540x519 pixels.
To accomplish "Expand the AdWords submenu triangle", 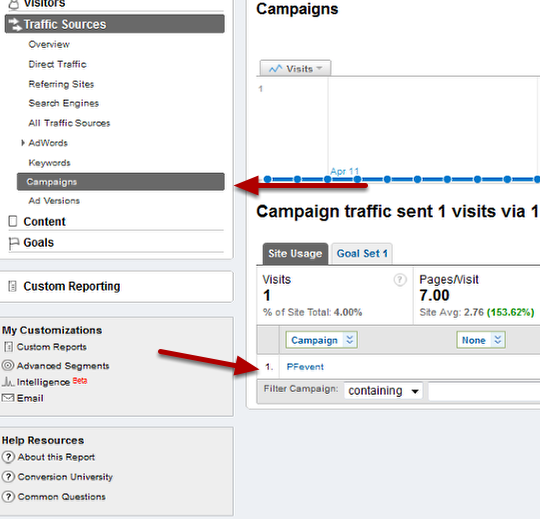I will click(x=23, y=143).
